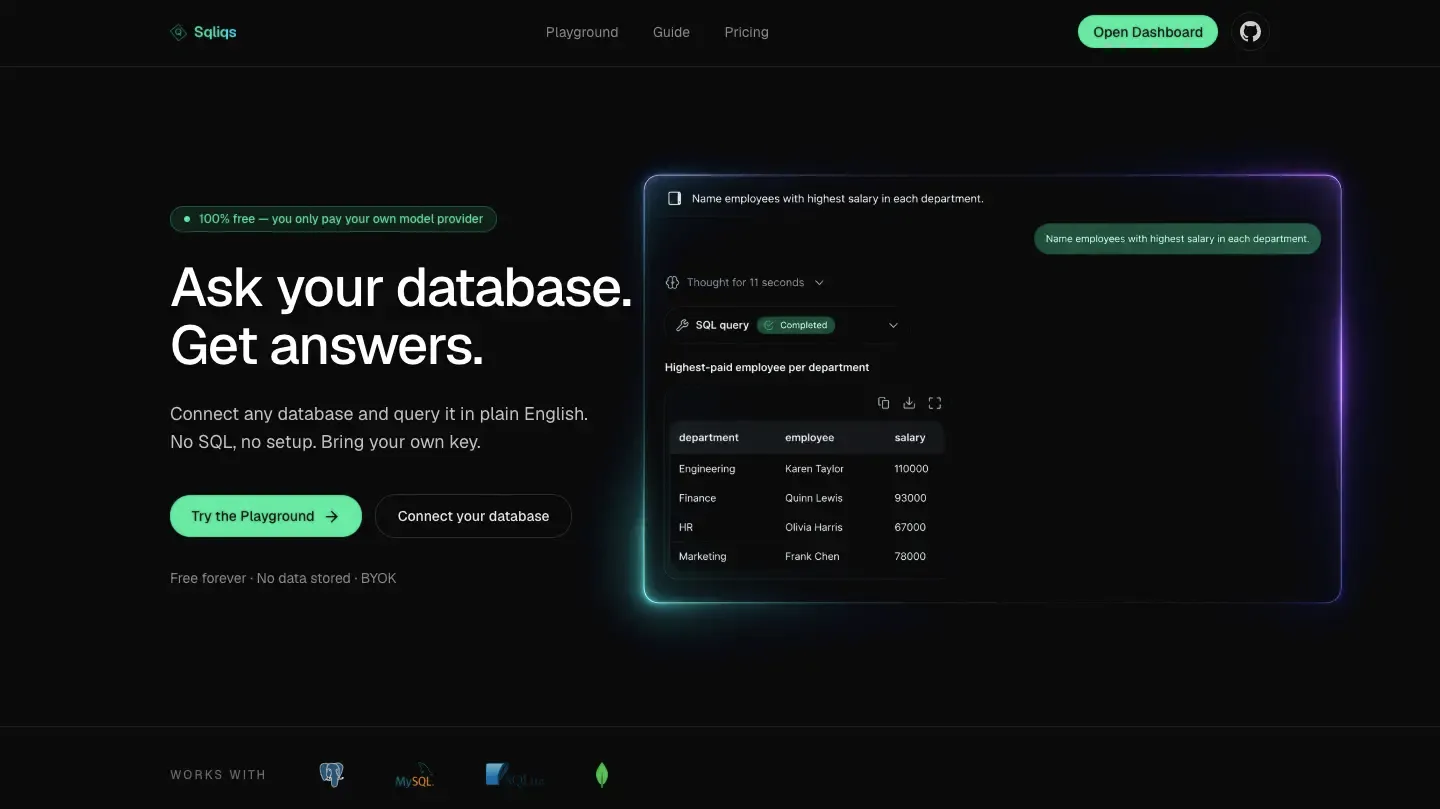Image resolution: width=1440 pixels, height=809 pixels.
Task: Click the Highest-paid employee per department heading
Action: point(767,367)
